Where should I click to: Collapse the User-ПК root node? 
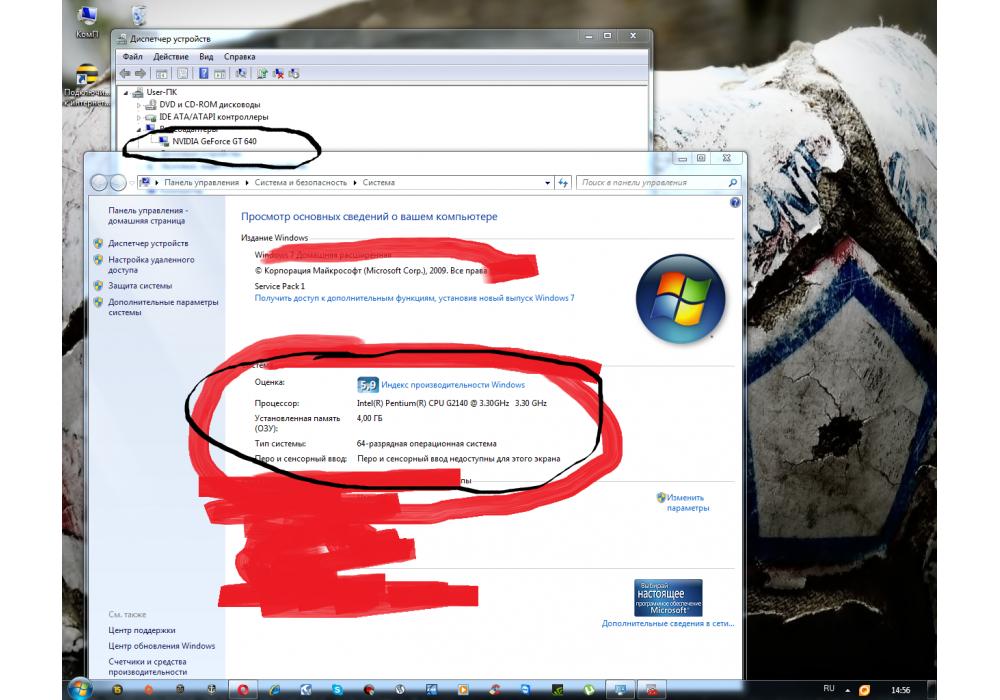[126, 92]
